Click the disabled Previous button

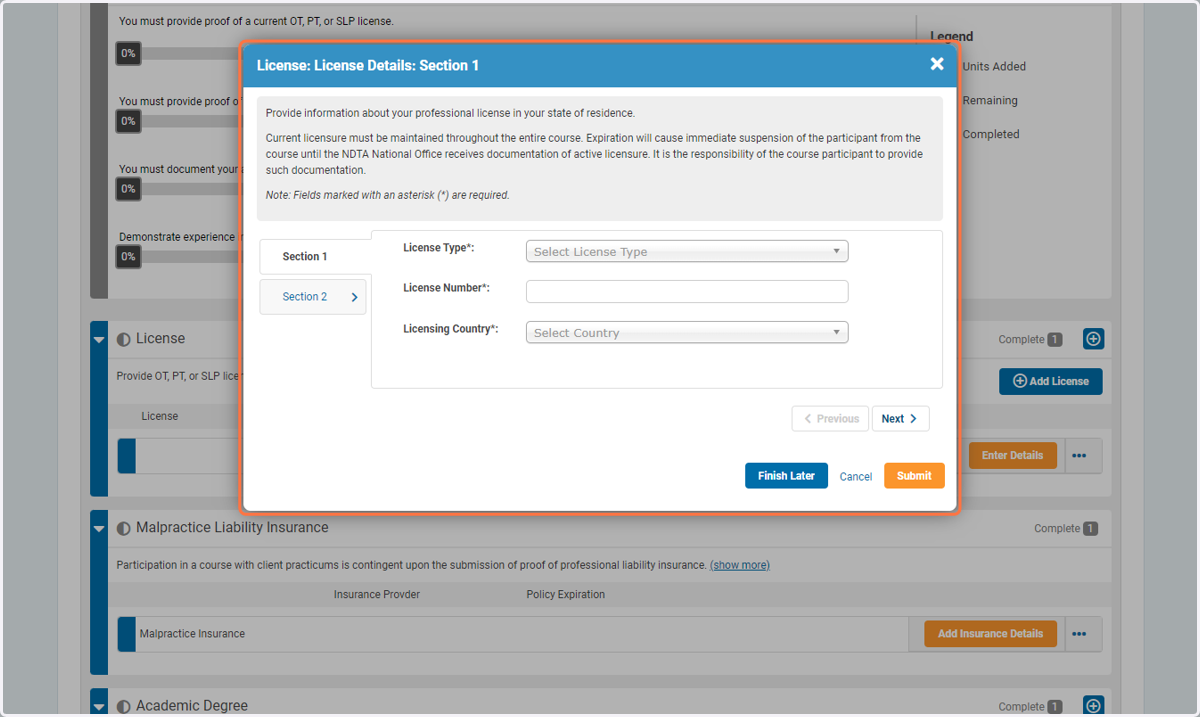pos(830,419)
